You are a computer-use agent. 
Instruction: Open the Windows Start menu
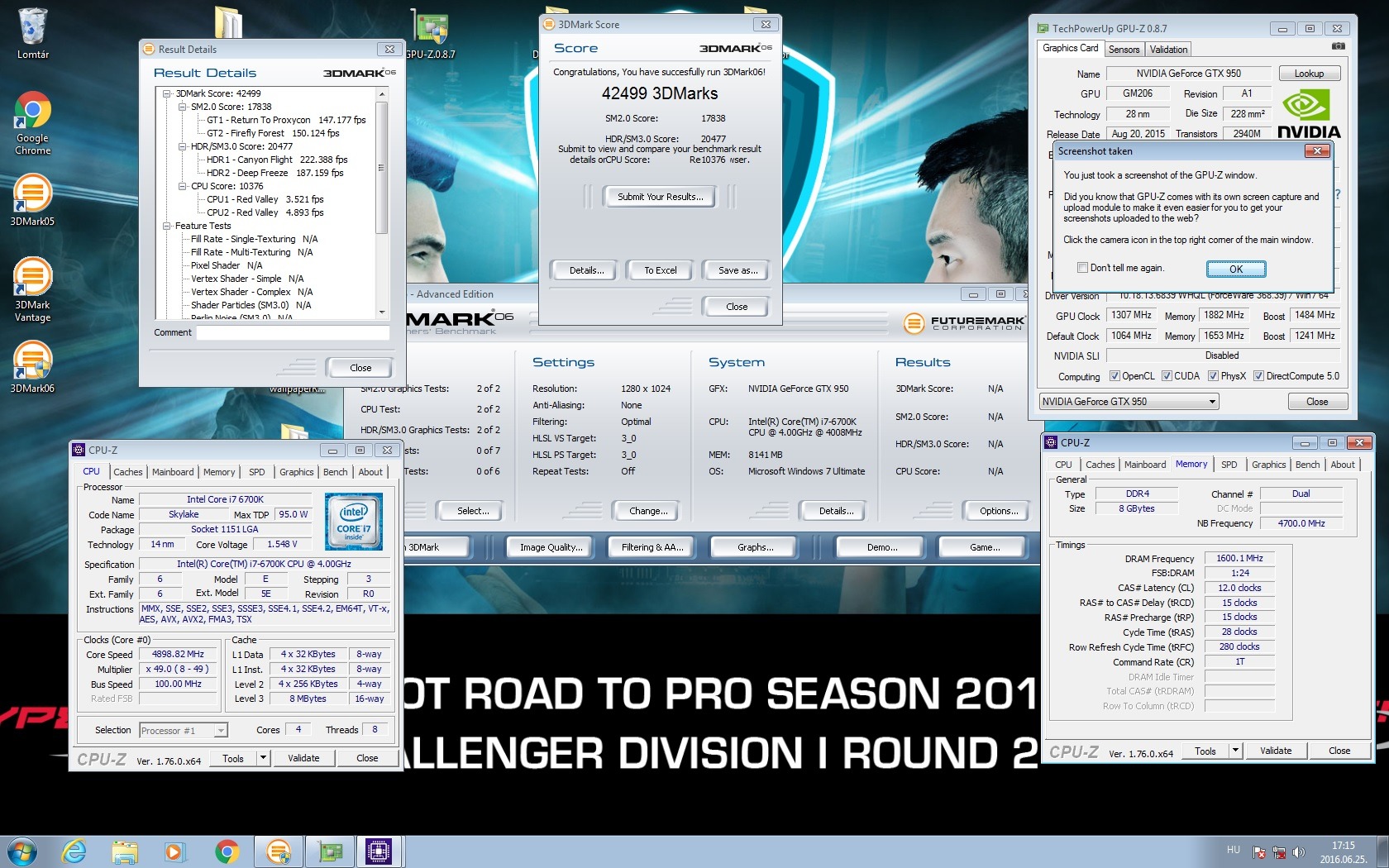(21, 851)
